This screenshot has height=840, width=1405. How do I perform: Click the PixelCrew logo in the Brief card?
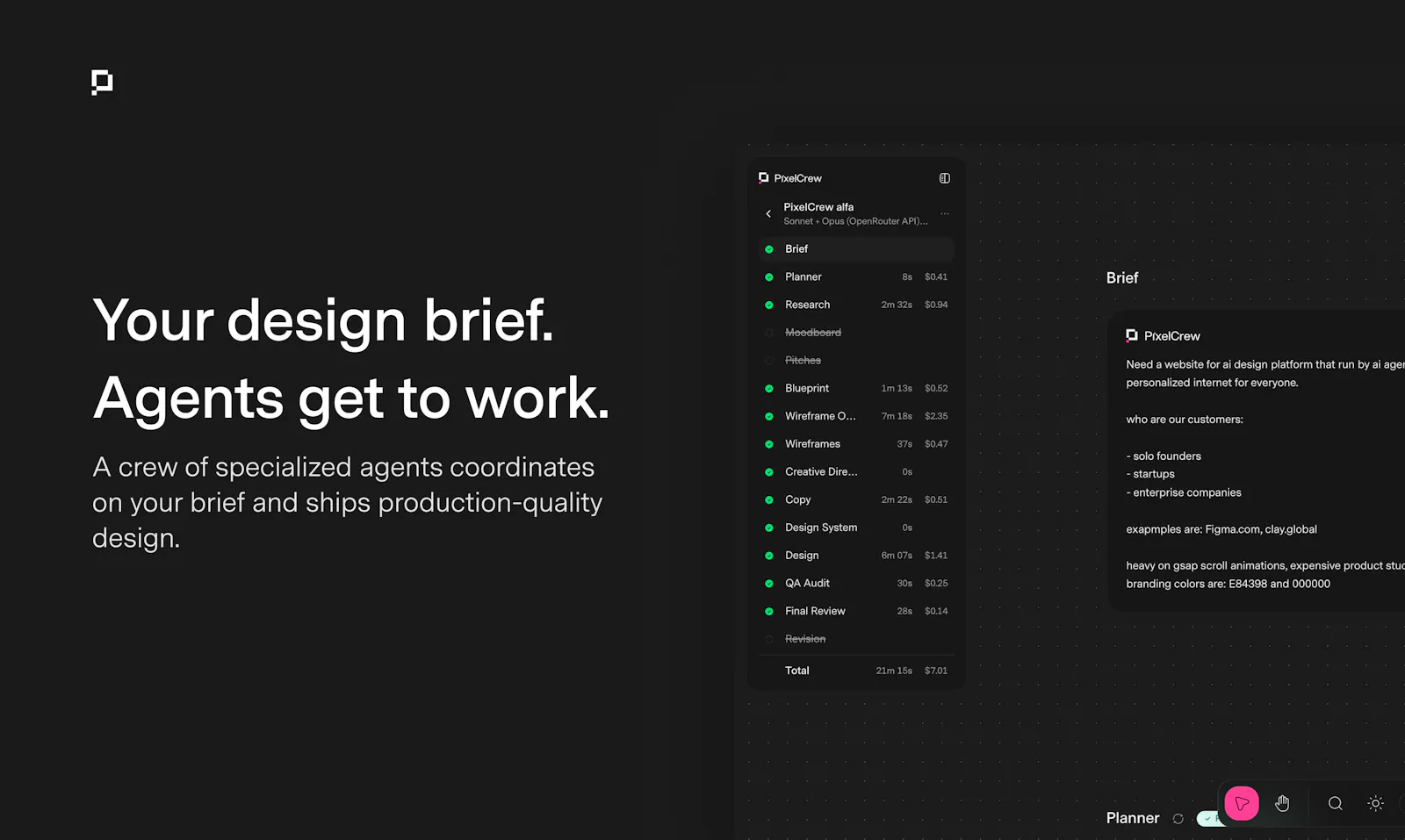coord(1132,335)
